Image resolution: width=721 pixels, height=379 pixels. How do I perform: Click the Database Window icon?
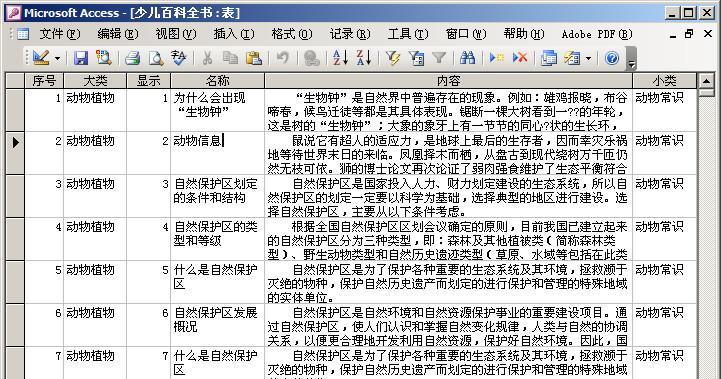click(549, 58)
